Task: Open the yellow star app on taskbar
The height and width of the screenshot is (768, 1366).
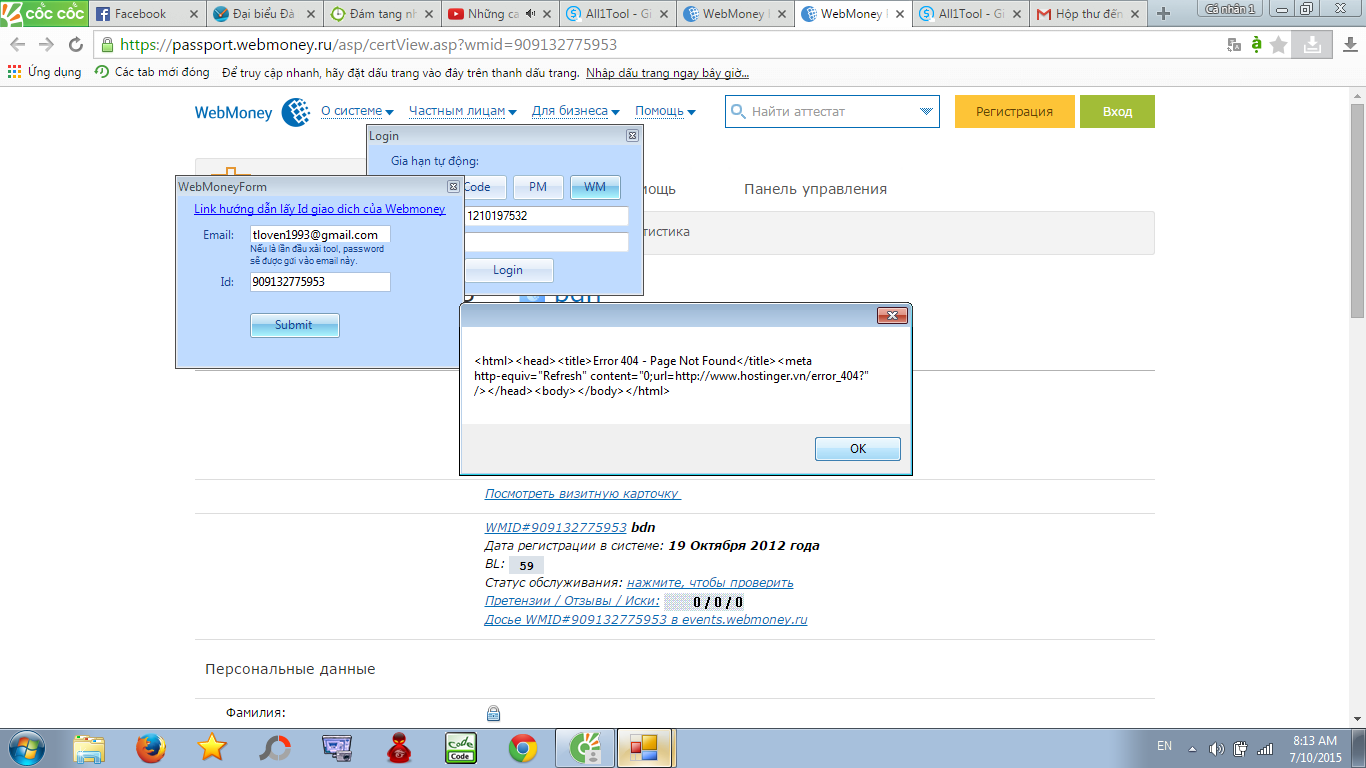Action: coord(212,747)
